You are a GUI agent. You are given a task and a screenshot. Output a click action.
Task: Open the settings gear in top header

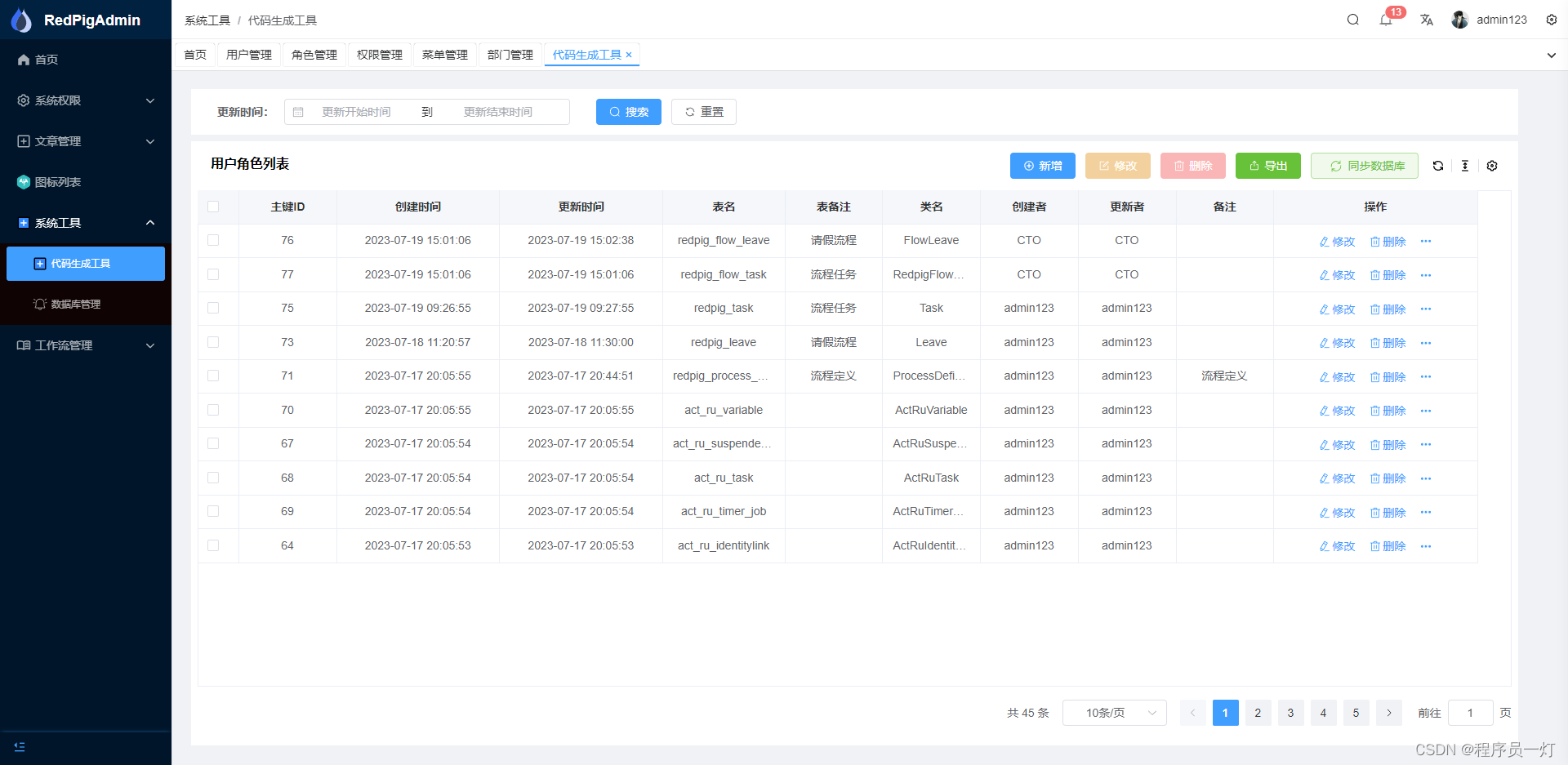pos(1552,20)
